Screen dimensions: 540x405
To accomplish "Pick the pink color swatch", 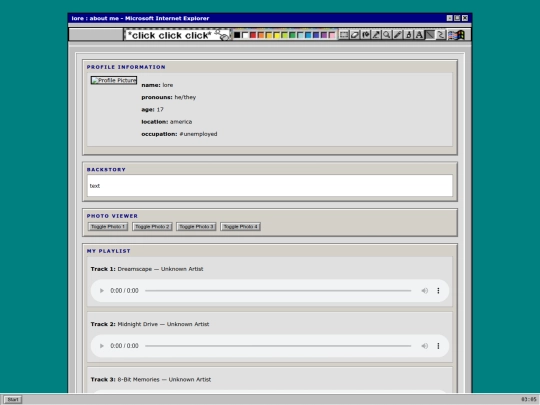I will point(332,35).
